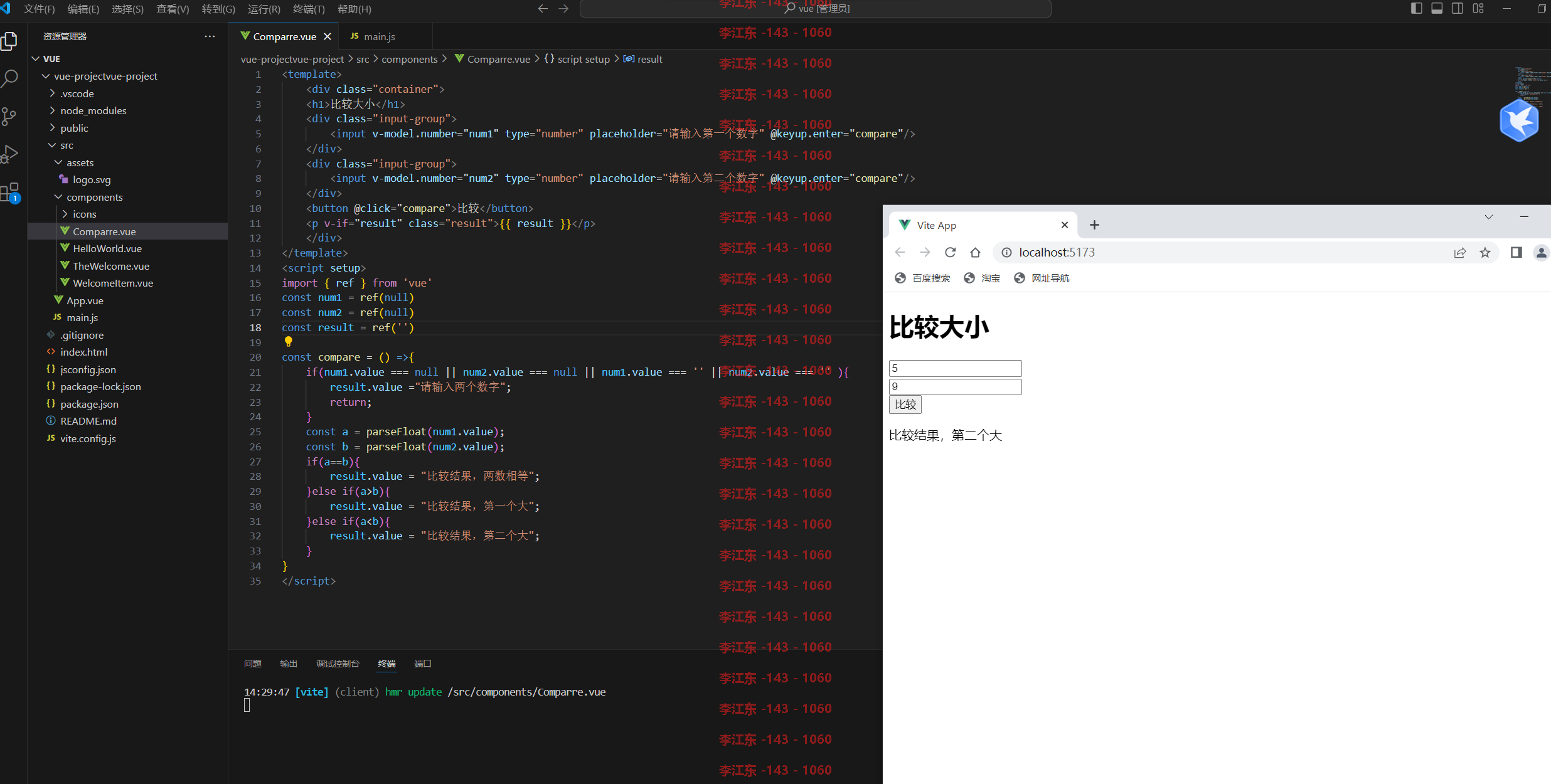Click the components breadcrumb segment

(x=410, y=59)
